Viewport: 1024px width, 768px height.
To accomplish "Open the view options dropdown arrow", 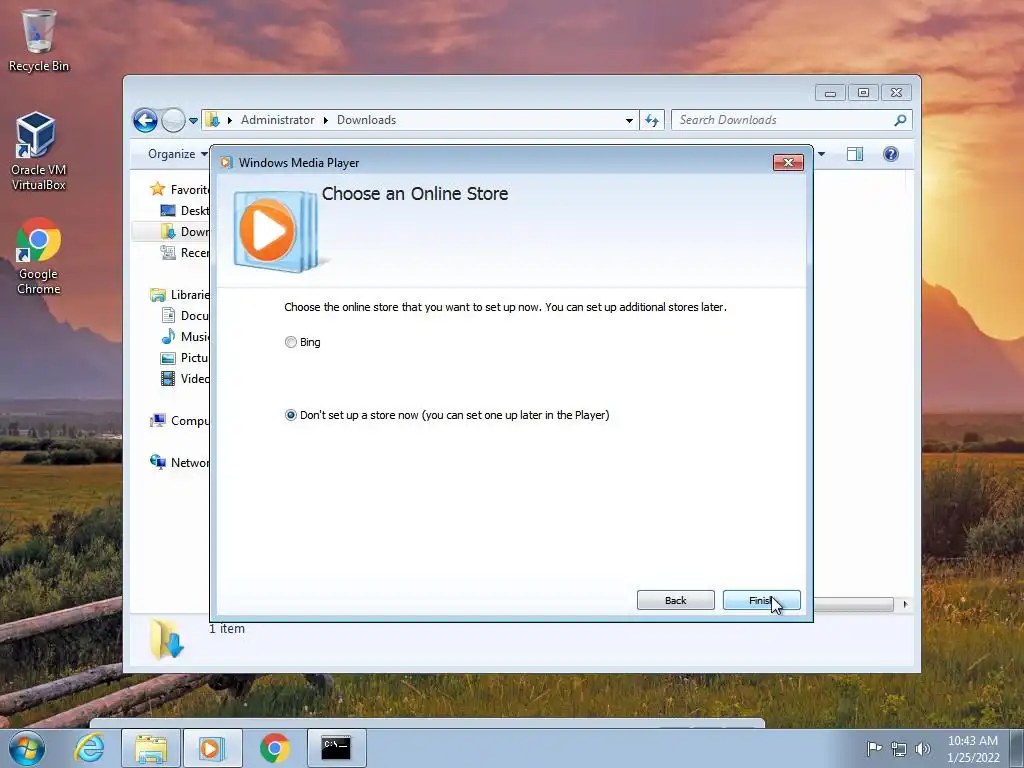I will point(822,154).
